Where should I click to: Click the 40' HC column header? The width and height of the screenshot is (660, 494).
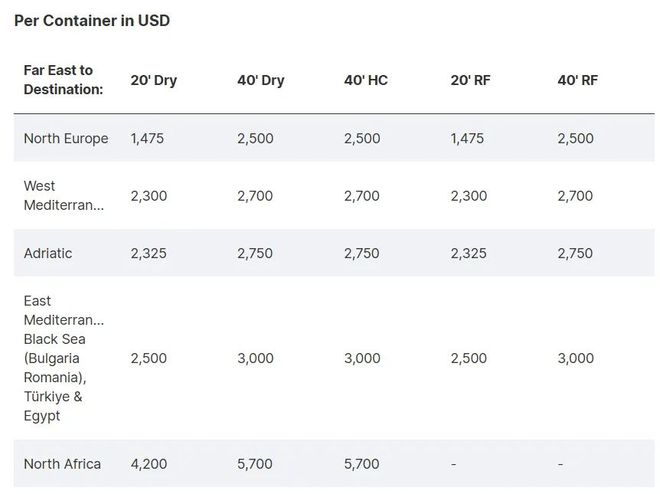click(x=365, y=80)
